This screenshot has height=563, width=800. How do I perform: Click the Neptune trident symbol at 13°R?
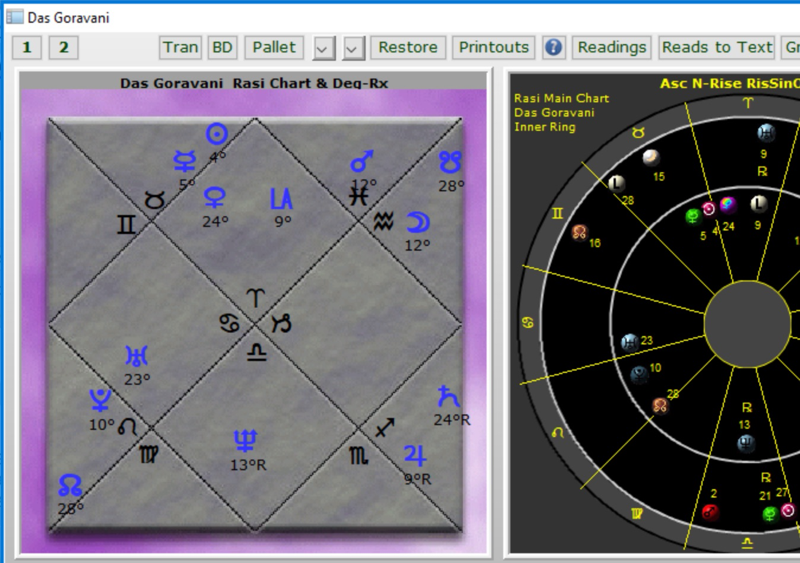[244, 440]
